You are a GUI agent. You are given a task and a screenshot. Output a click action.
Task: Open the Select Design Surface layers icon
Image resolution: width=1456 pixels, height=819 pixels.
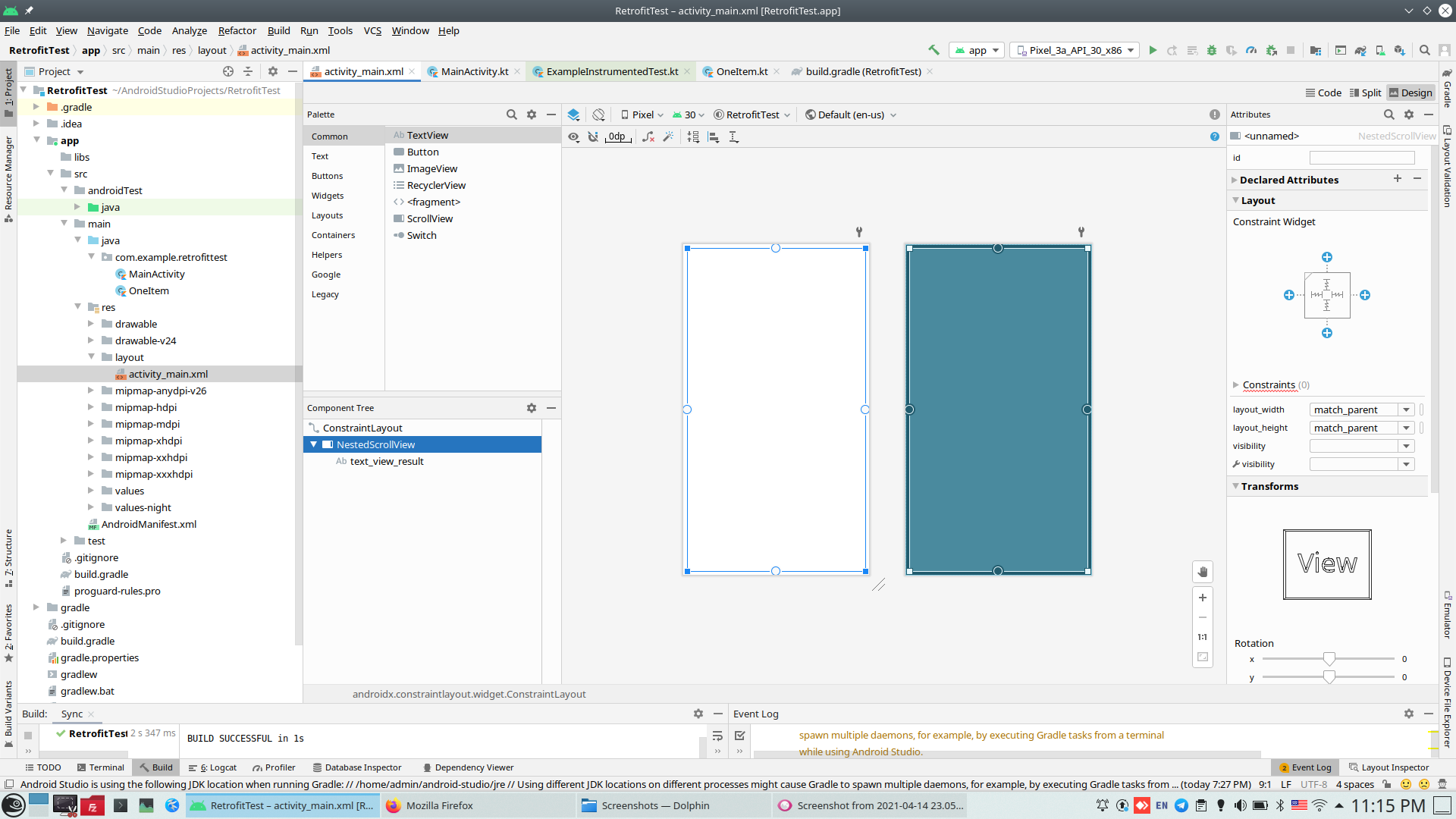click(x=573, y=115)
